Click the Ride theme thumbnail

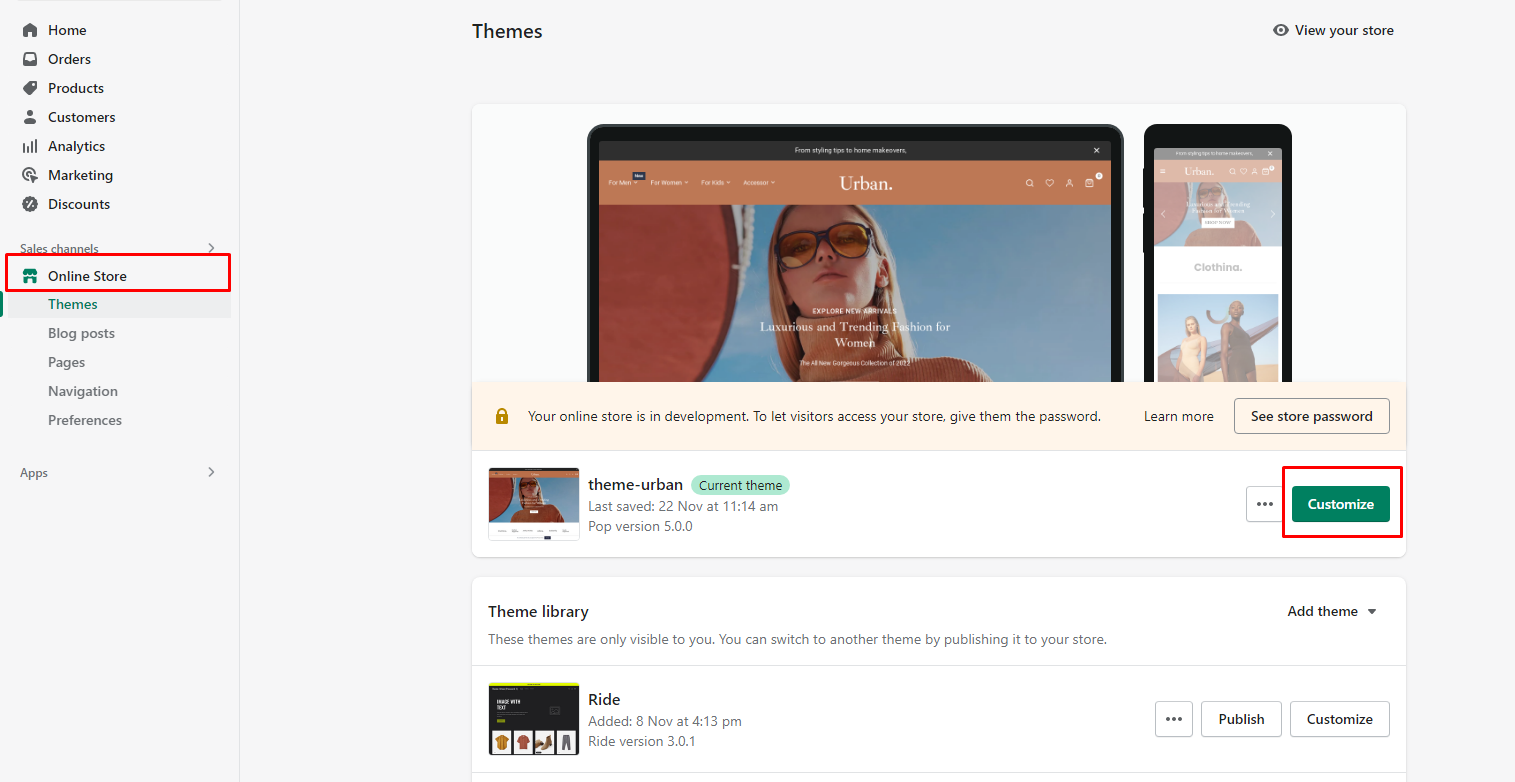click(534, 719)
